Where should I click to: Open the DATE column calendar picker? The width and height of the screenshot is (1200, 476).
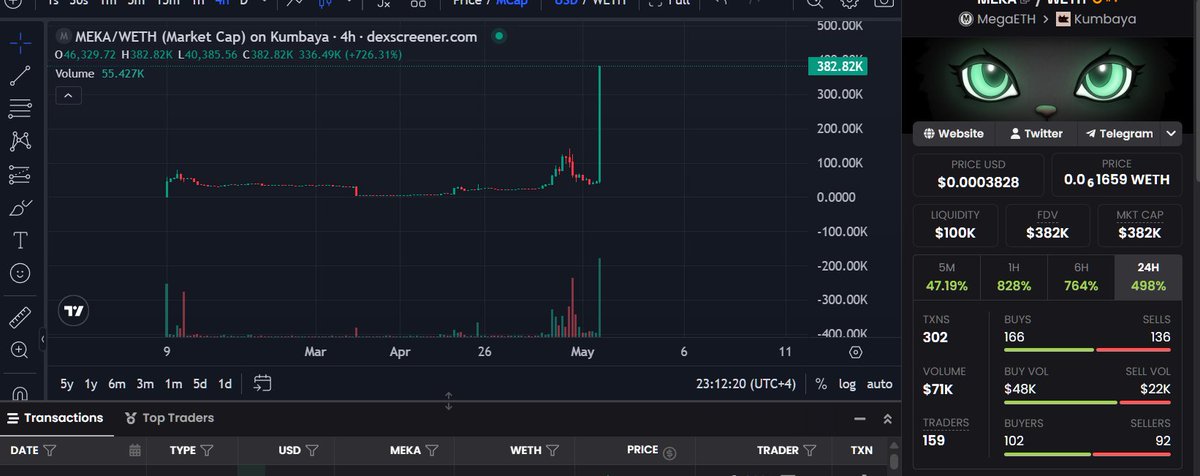(136, 451)
